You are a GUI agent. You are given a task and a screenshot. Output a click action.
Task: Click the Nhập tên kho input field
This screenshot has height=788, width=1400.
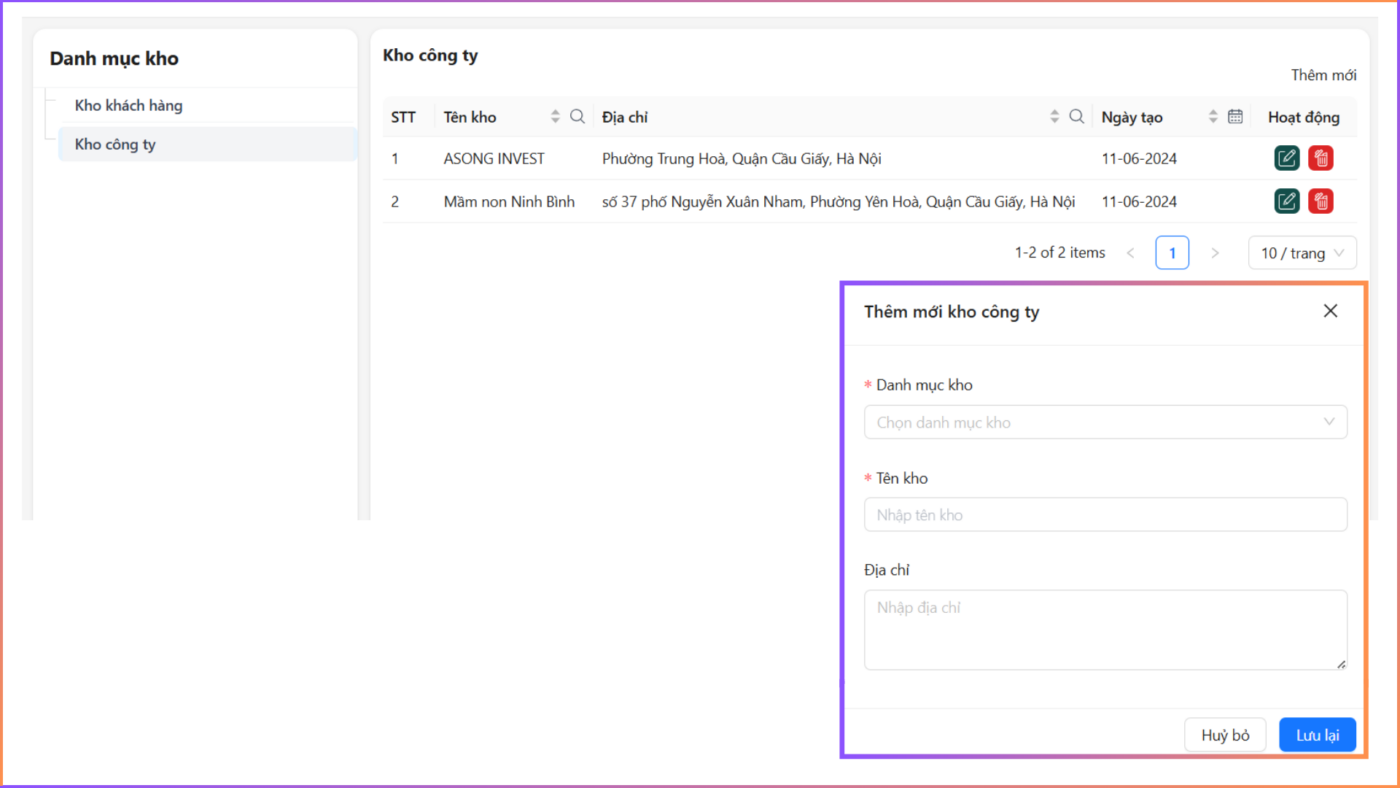1105,515
